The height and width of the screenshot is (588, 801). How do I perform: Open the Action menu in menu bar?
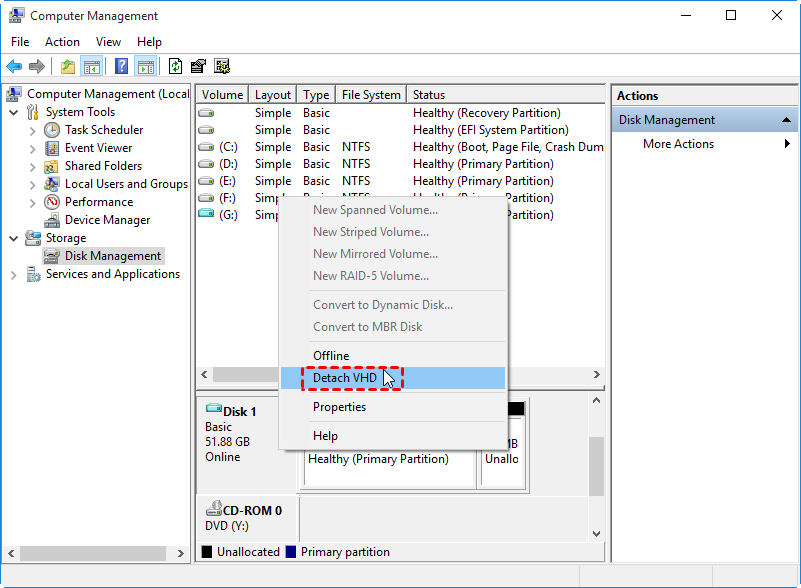pos(62,42)
